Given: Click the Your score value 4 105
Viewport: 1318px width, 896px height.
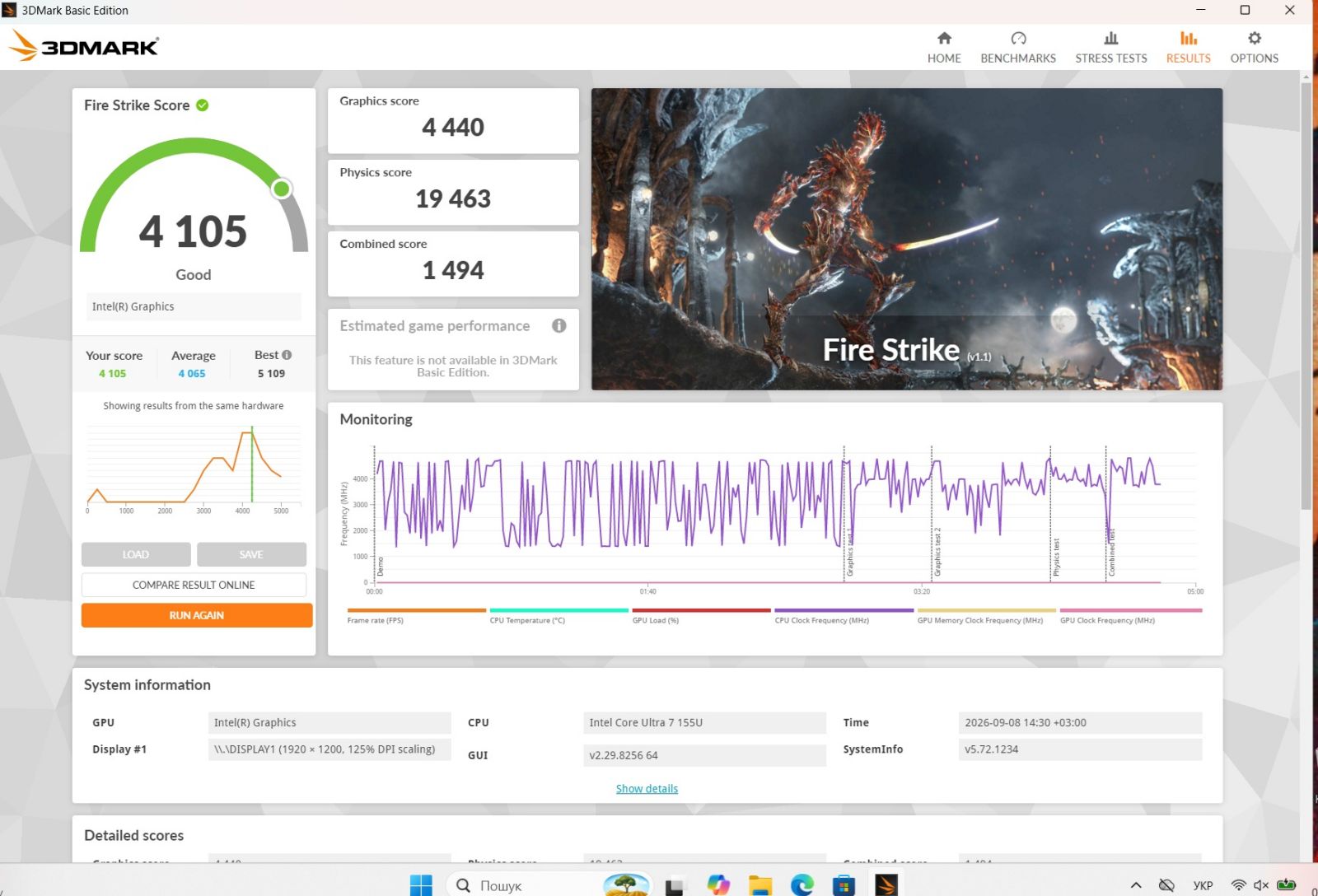Looking at the screenshot, I should (113, 374).
